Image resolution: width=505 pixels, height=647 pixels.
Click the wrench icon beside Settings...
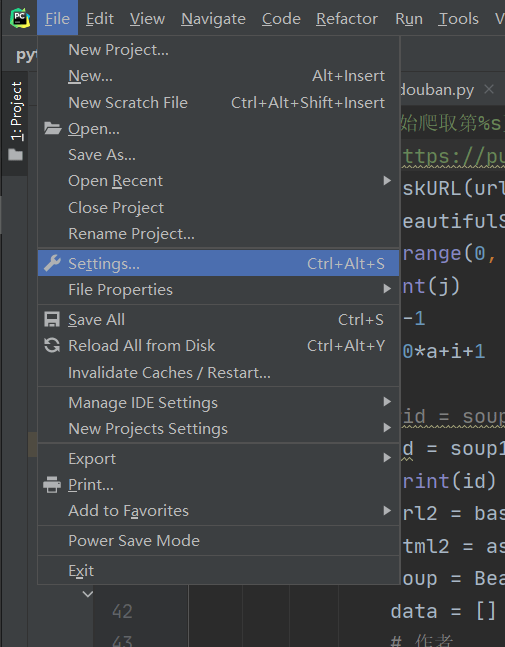pos(52,263)
